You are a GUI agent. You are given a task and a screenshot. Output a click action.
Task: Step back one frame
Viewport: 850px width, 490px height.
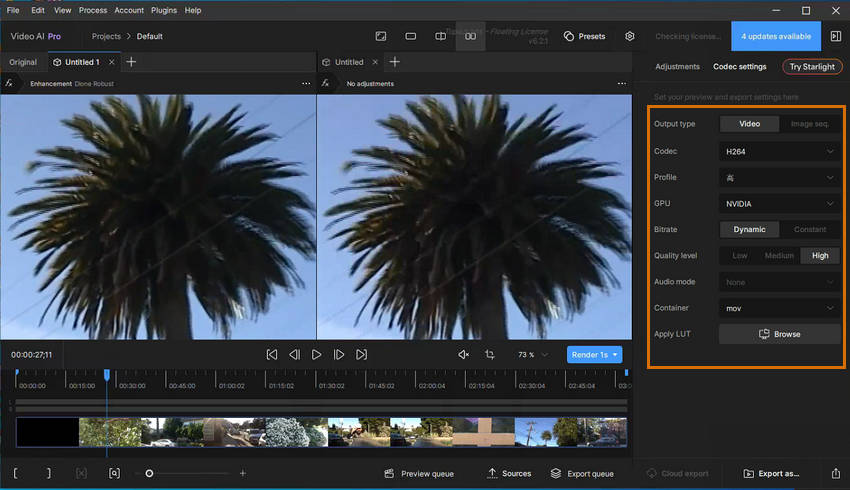[x=294, y=354]
